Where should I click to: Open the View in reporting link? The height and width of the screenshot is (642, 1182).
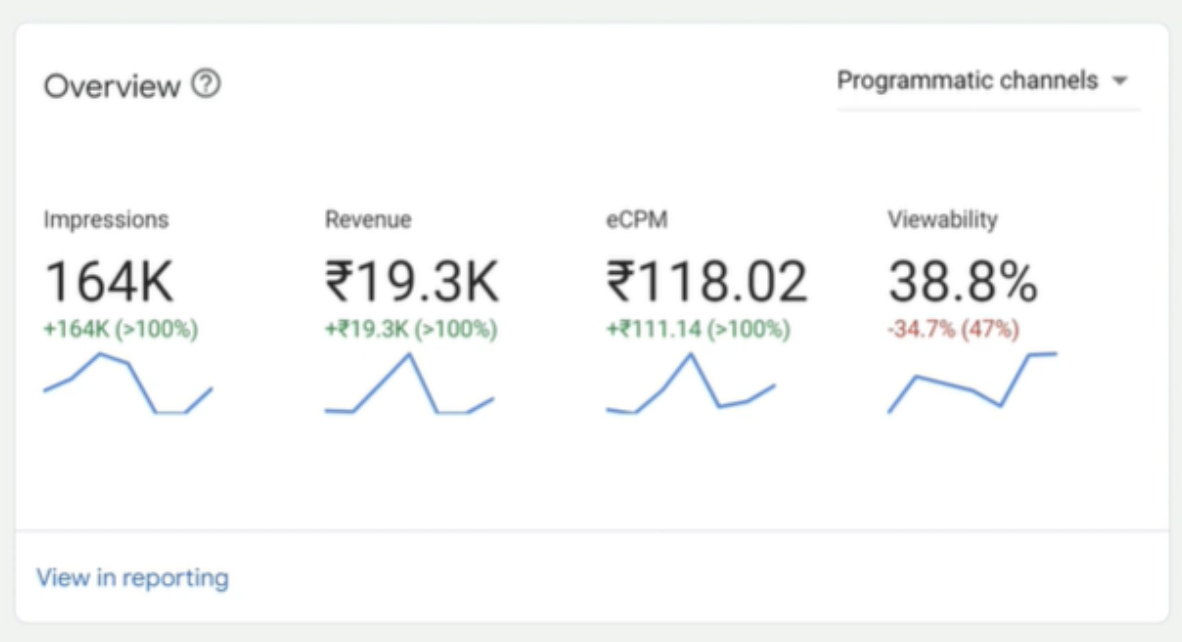132,578
